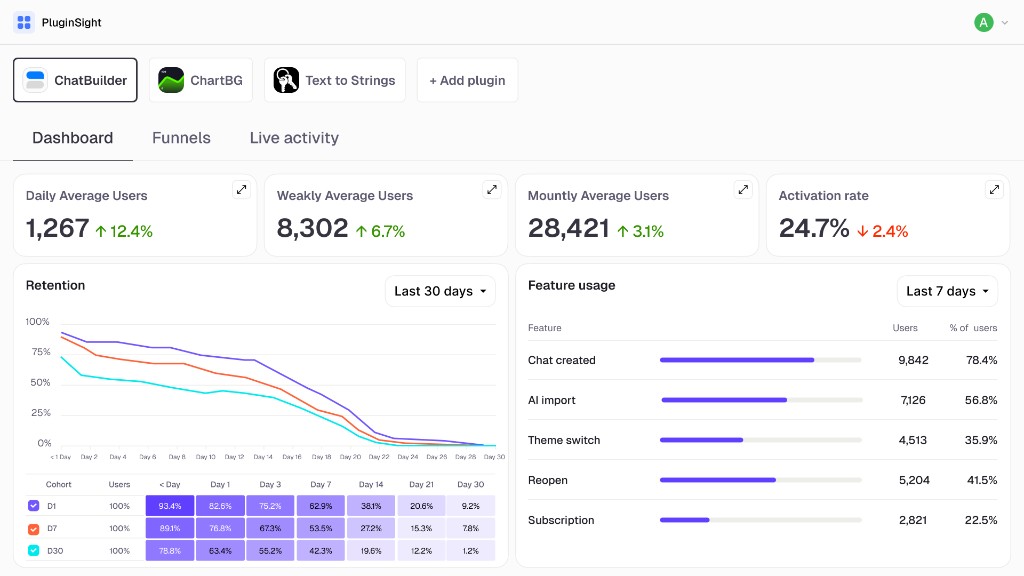Expand the Weakly Average Users card
The width and height of the screenshot is (1024, 576).
coord(492,190)
